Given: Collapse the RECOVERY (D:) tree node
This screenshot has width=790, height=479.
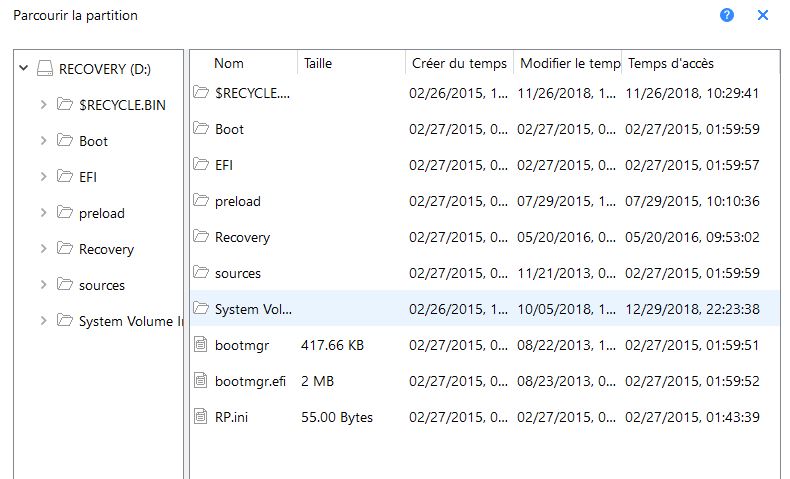Looking at the screenshot, I should [23, 67].
